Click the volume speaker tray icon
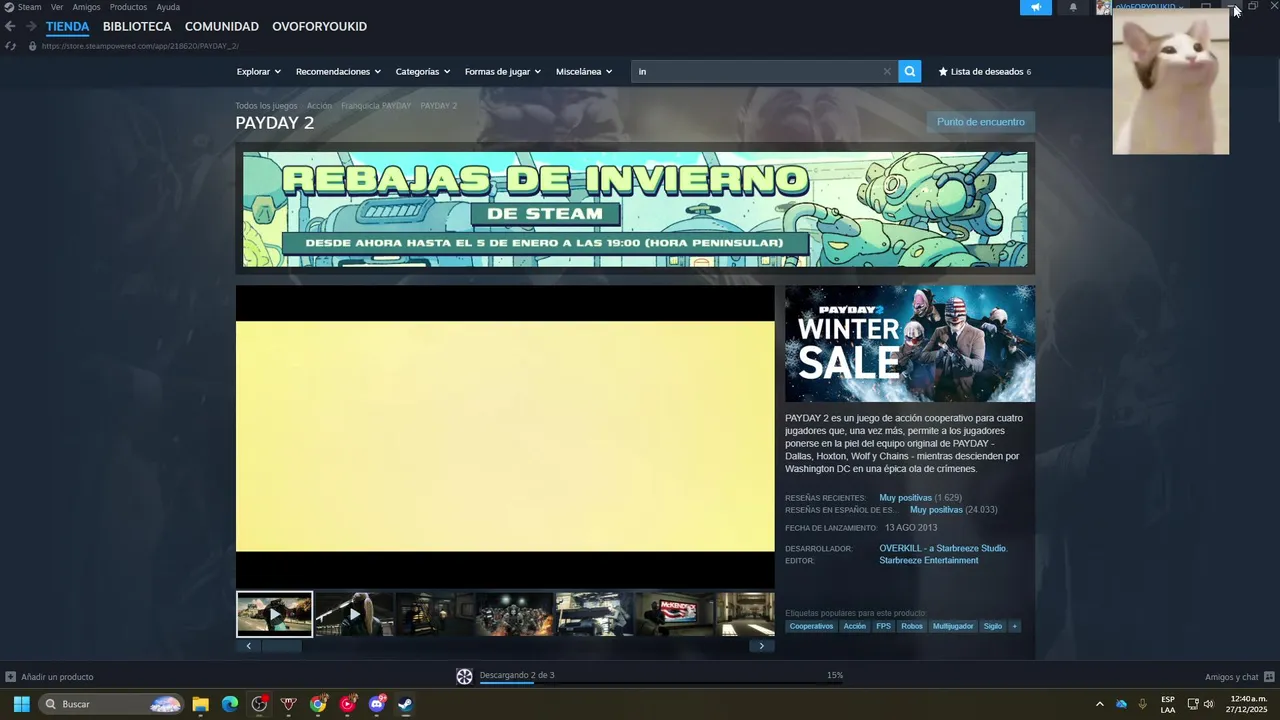 [1208, 704]
